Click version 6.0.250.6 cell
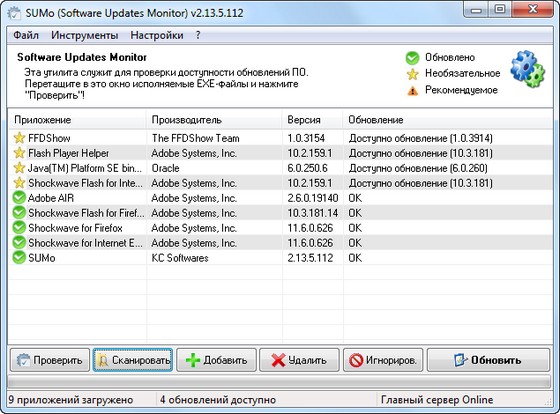 coord(308,168)
